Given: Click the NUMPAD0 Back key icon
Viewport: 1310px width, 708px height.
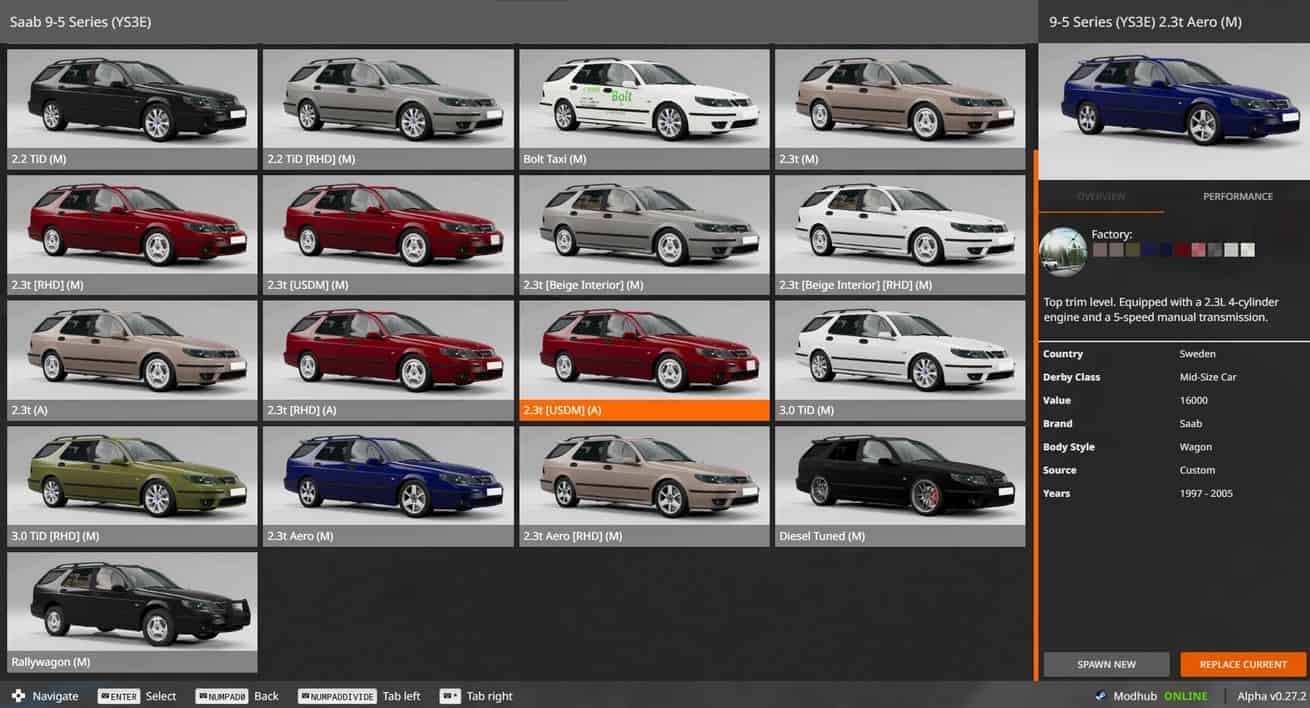Looking at the screenshot, I should click(x=221, y=696).
